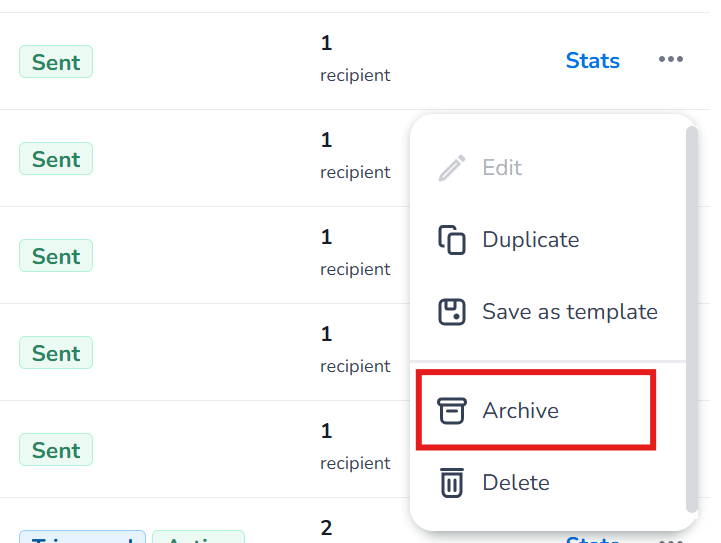Click the pencil icon next to Edit
Viewport: 721px width, 543px height.
click(x=452, y=168)
